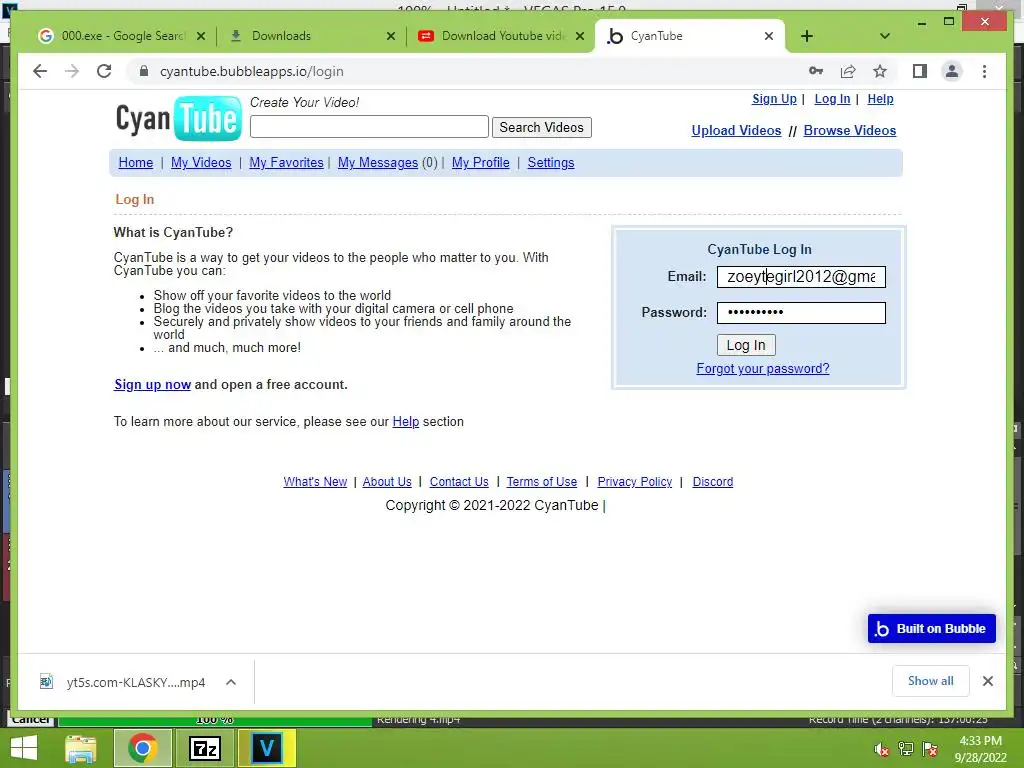Close the downloads bar
The height and width of the screenshot is (768, 1024).
988,681
